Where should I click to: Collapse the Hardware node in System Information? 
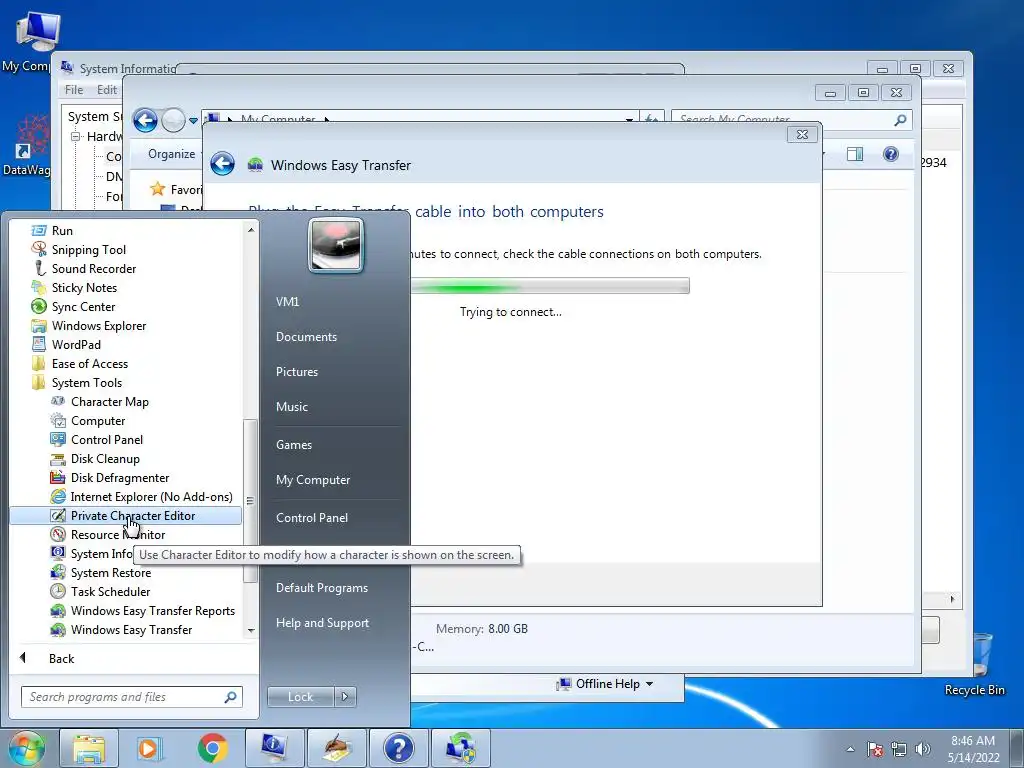[x=76, y=136]
